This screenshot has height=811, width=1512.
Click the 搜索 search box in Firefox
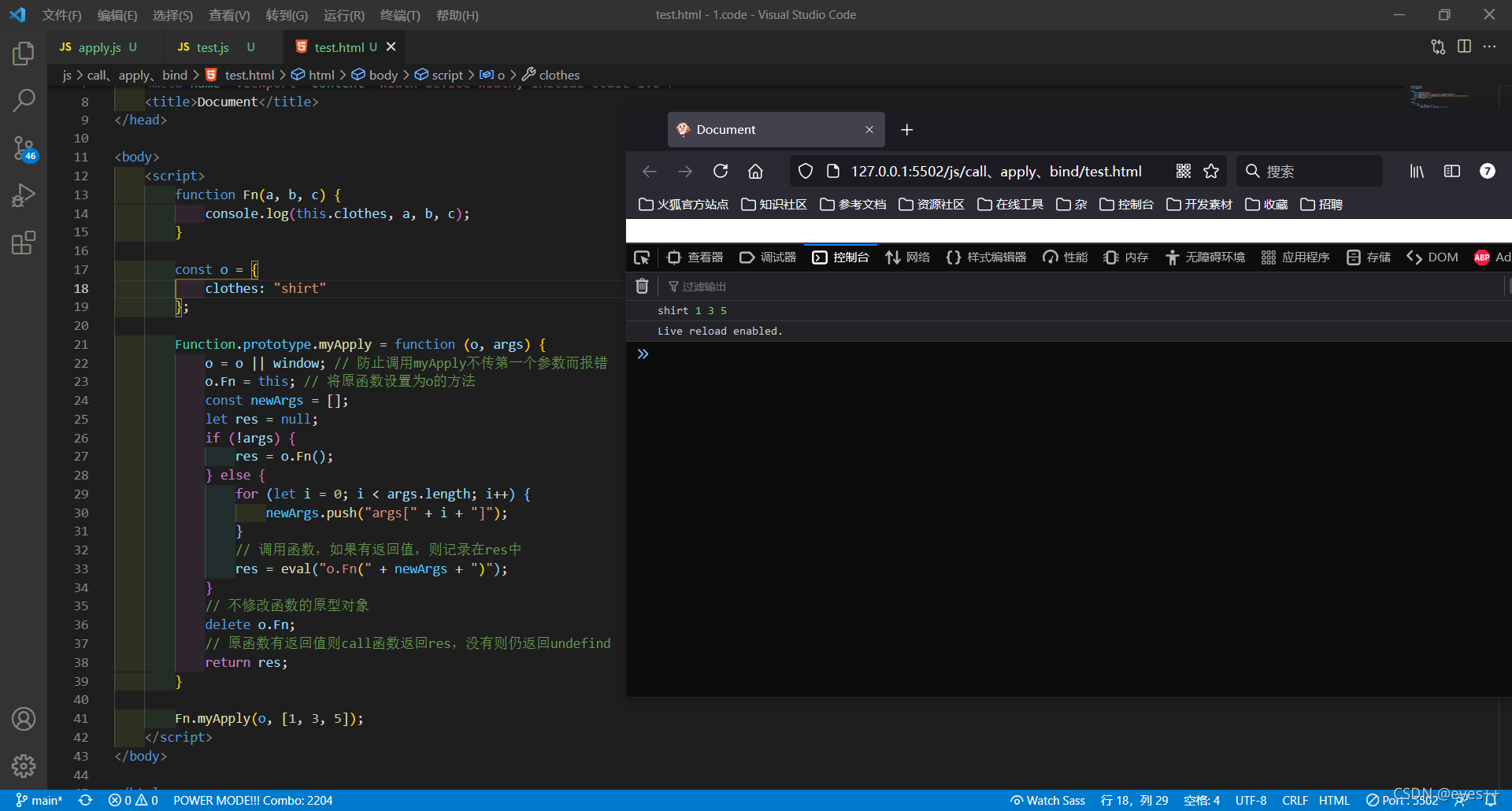click(x=1310, y=171)
